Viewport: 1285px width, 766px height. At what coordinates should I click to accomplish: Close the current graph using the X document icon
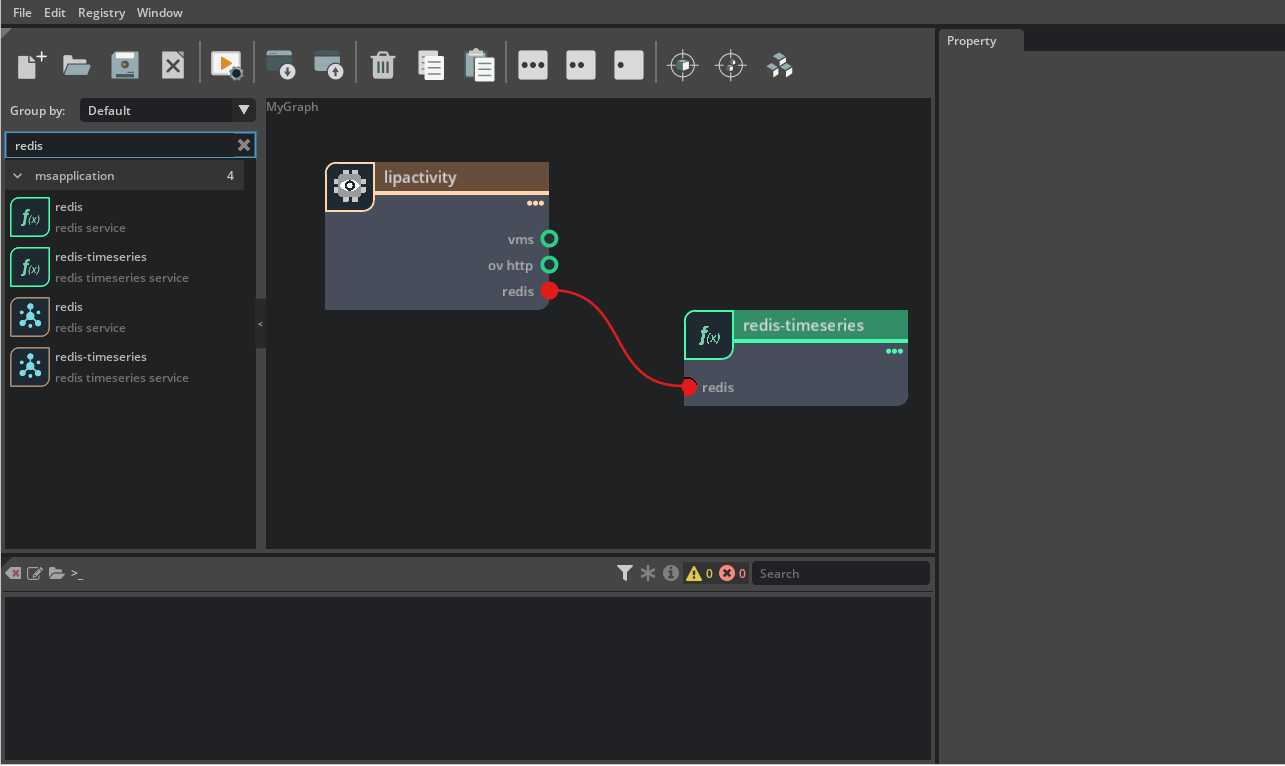tap(173, 66)
